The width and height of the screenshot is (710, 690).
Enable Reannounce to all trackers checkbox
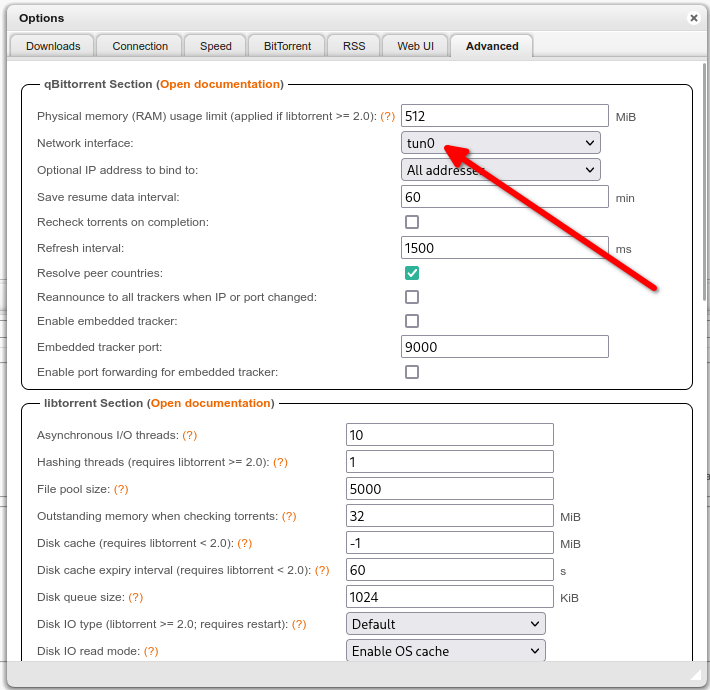(412, 297)
